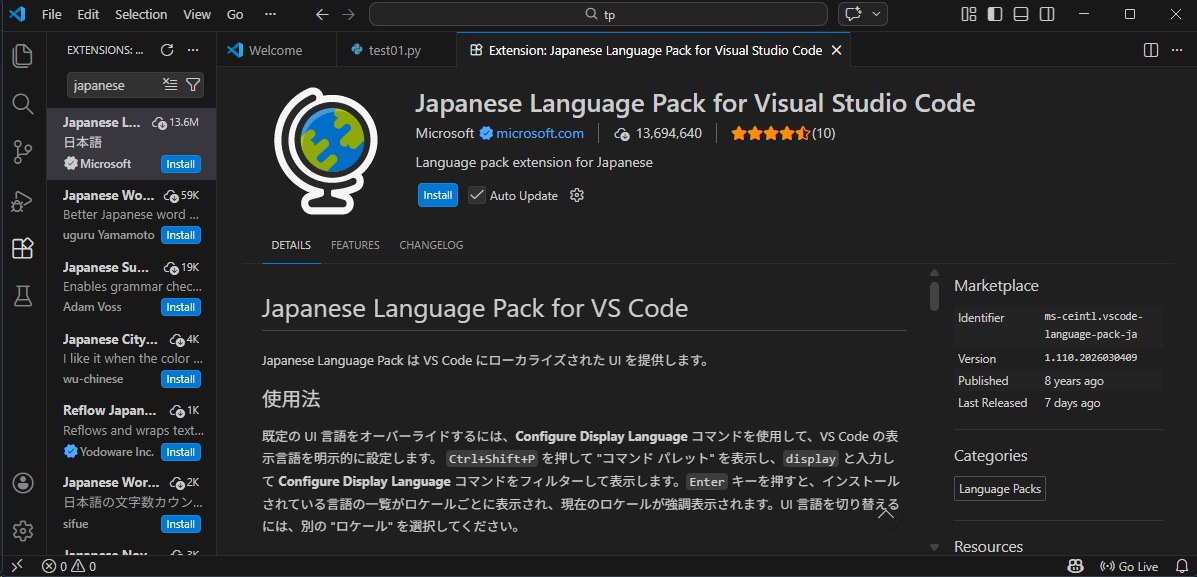Toggle the bottom panel layout
The height and width of the screenshot is (577, 1197).
(x=1020, y=14)
